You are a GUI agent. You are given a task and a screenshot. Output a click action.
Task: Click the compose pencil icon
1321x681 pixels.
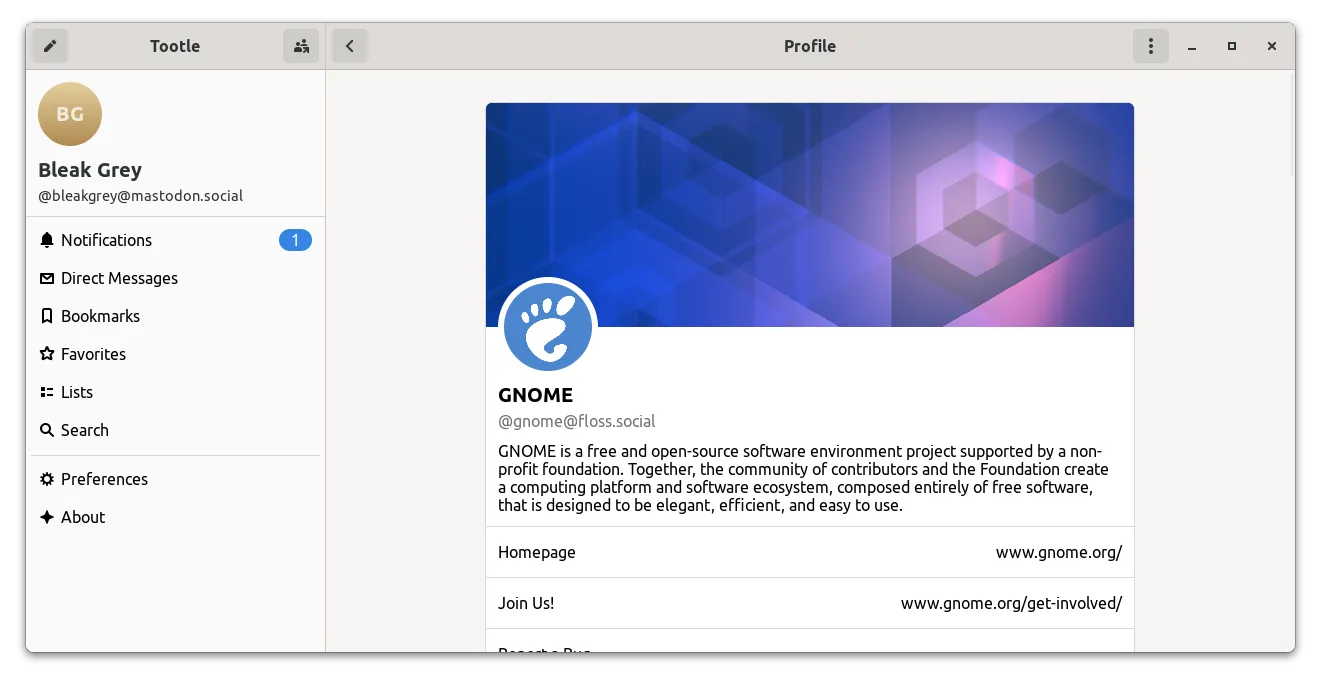[x=50, y=46]
